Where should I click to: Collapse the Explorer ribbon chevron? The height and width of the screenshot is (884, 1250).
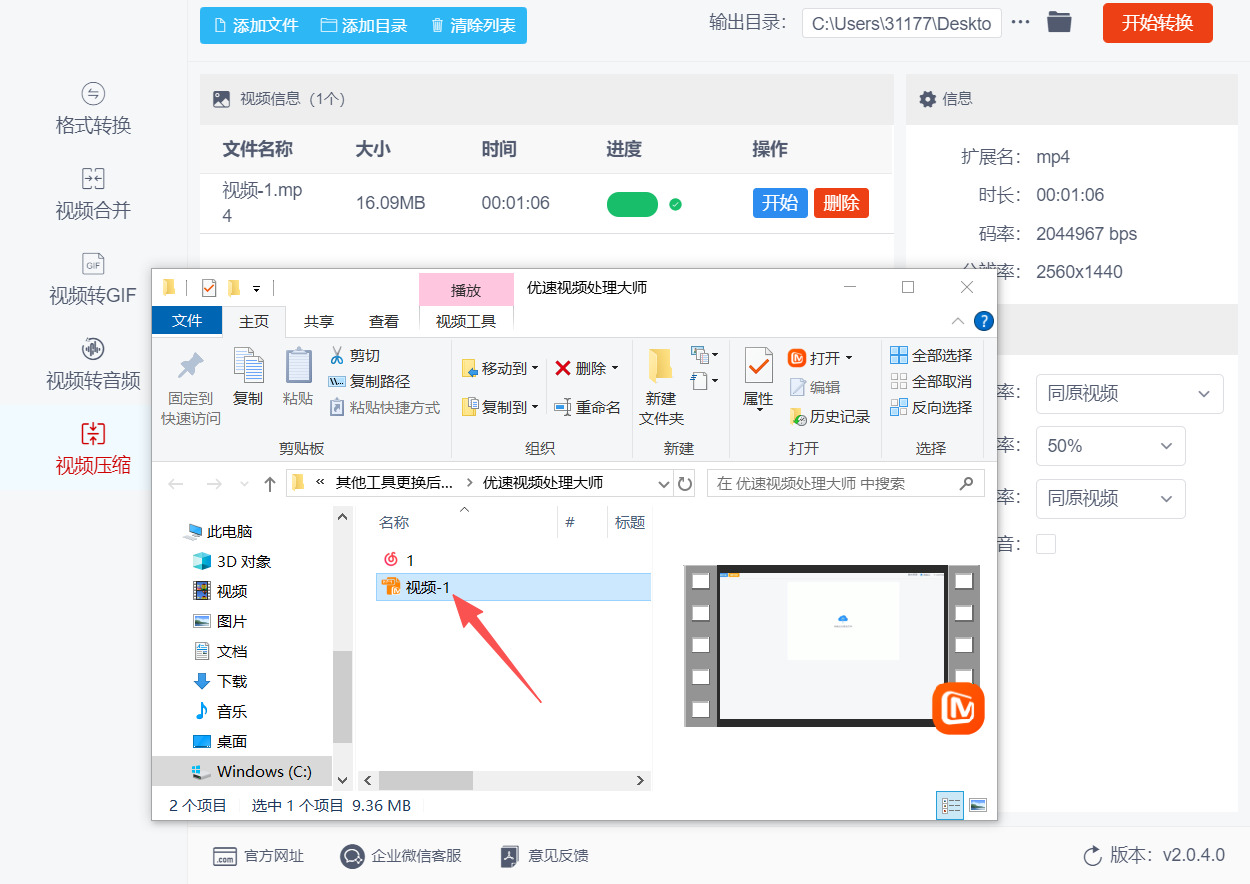pos(957,321)
